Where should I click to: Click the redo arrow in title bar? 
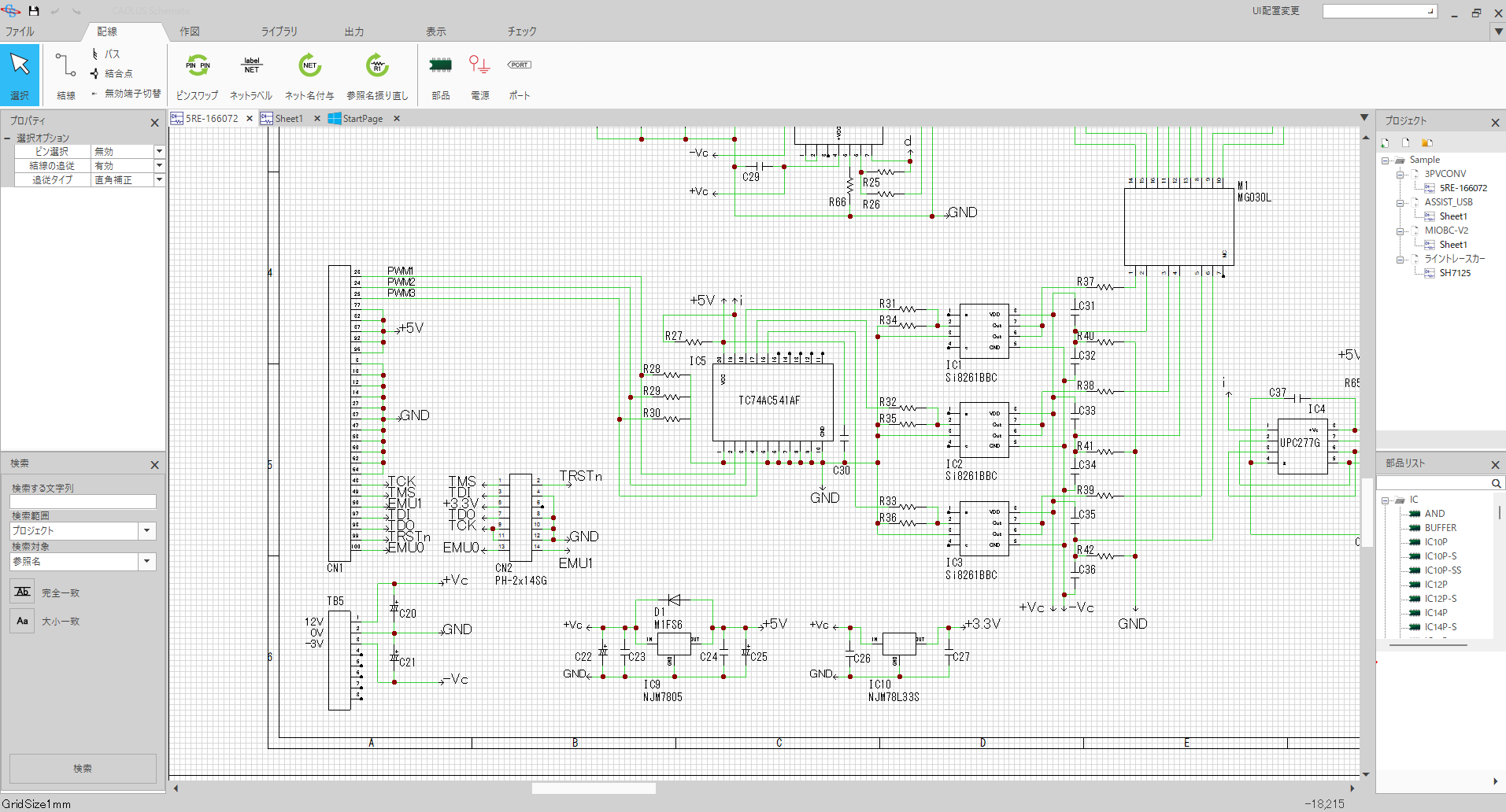point(76,11)
